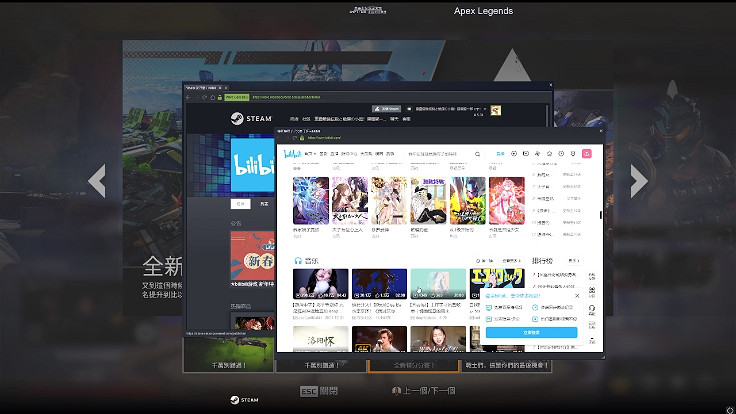The image size is (736, 414).
Task: Click the back arrow in Steam browser
Action: pos(192,98)
